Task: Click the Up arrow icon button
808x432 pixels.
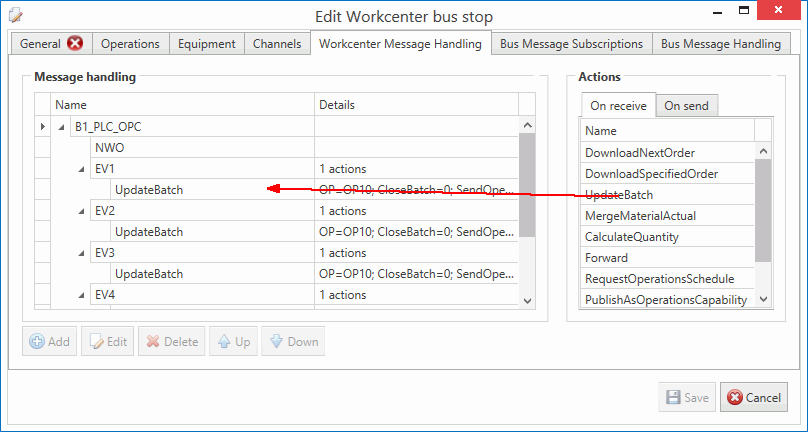Action: pos(224,342)
